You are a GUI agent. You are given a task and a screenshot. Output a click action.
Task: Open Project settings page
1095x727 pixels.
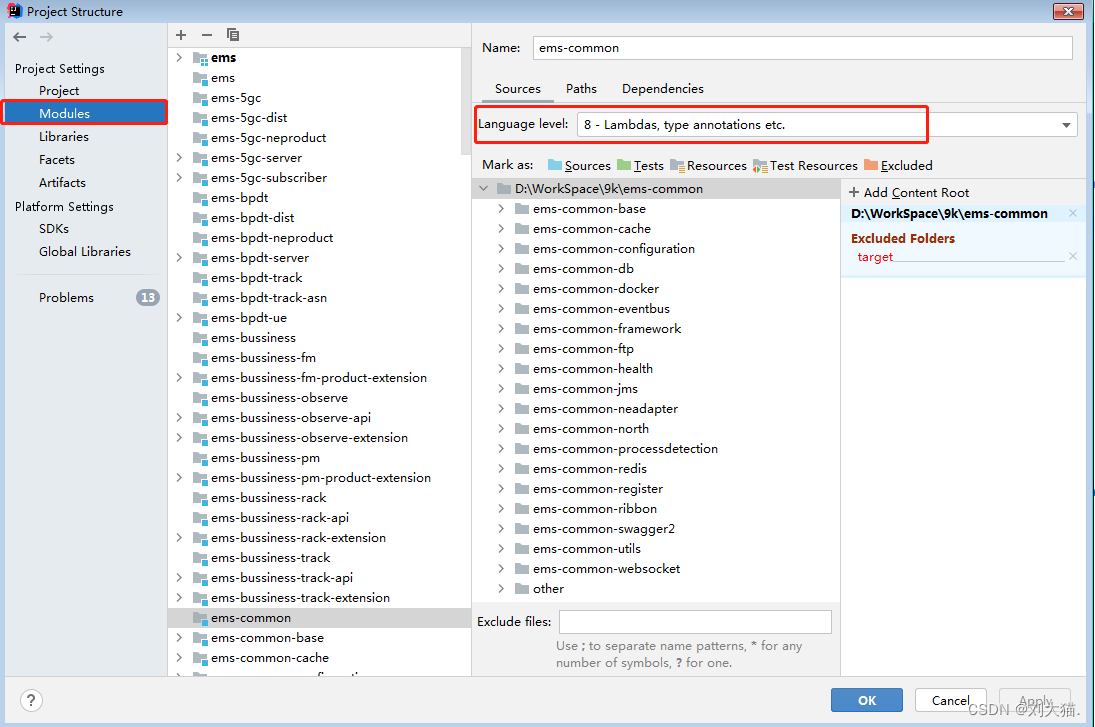[59, 91]
